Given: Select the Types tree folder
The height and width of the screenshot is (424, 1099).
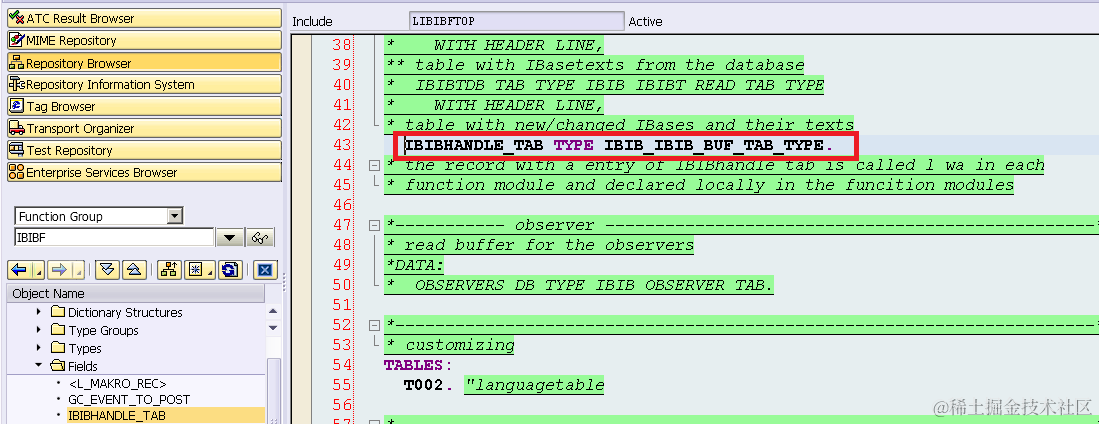Looking at the screenshot, I should point(85,348).
